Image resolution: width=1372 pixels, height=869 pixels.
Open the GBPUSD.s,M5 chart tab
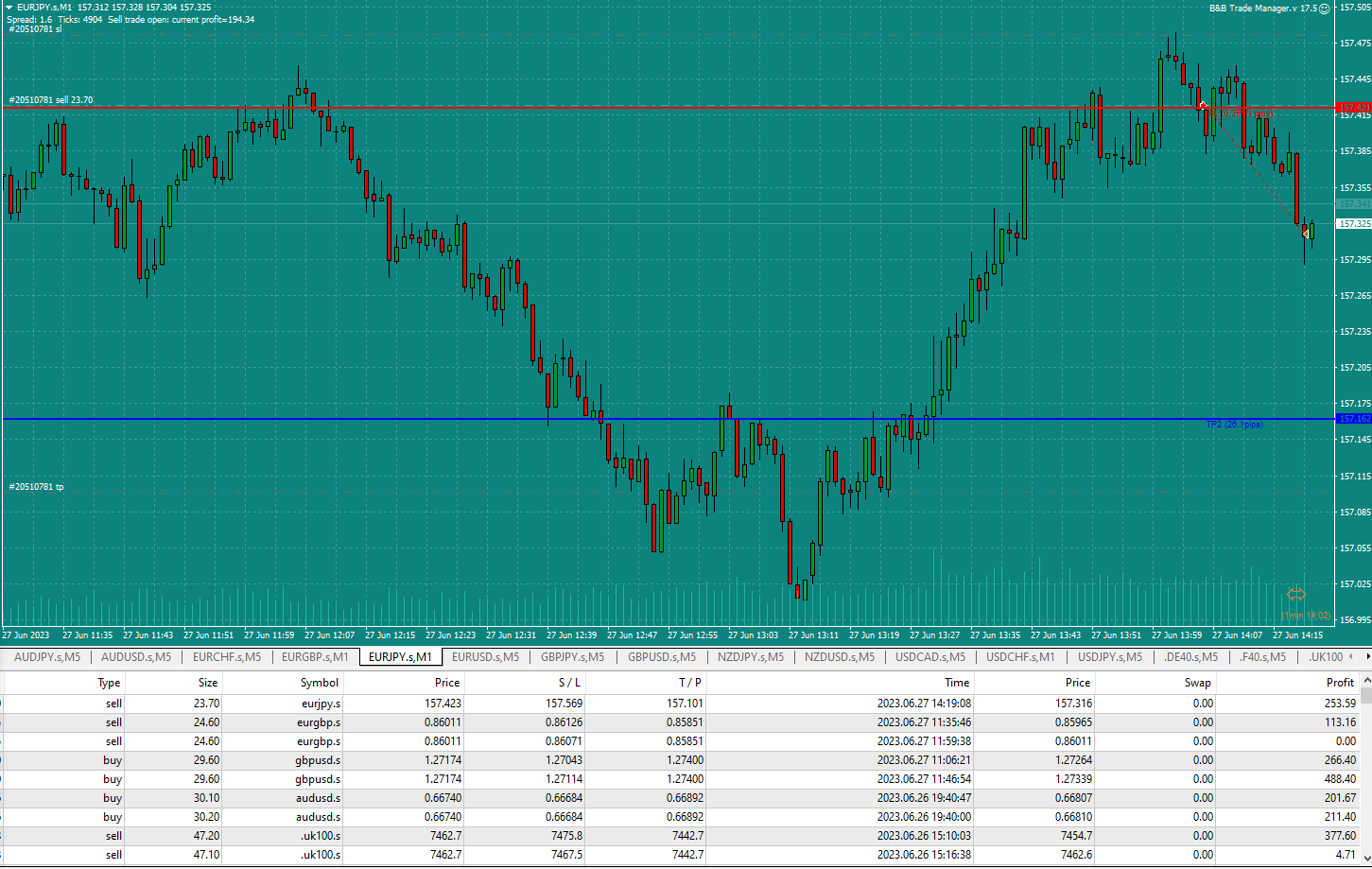click(x=662, y=656)
